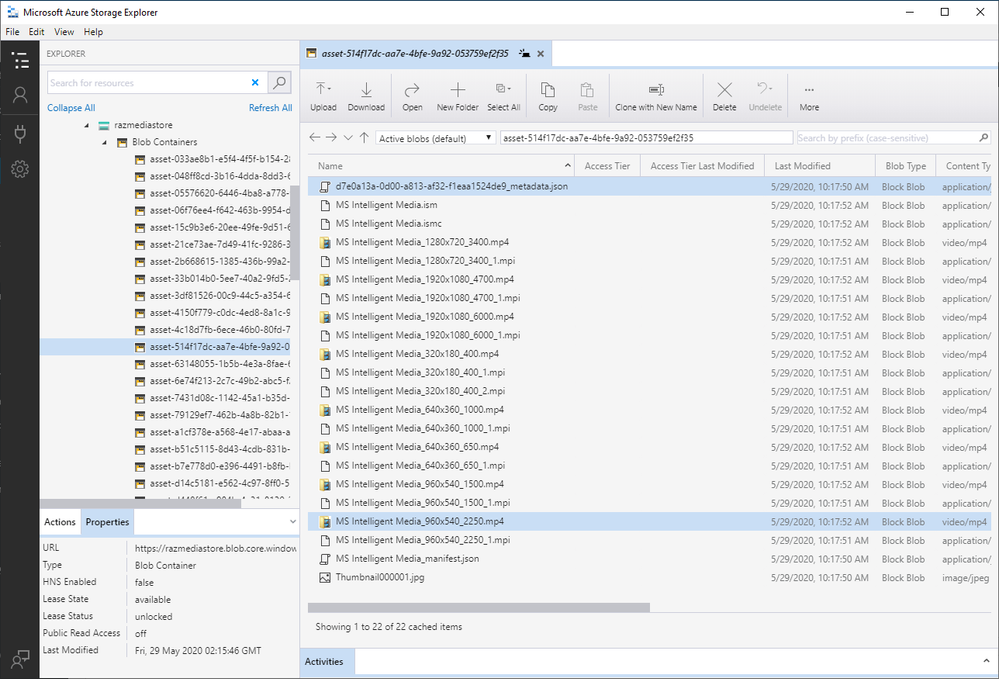Image resolution: width=999 pixels, height=679 pixels.
Task: Open the Feedback icon at sidebar bottom
Action: pyautogui.click(x=20, y=659)
